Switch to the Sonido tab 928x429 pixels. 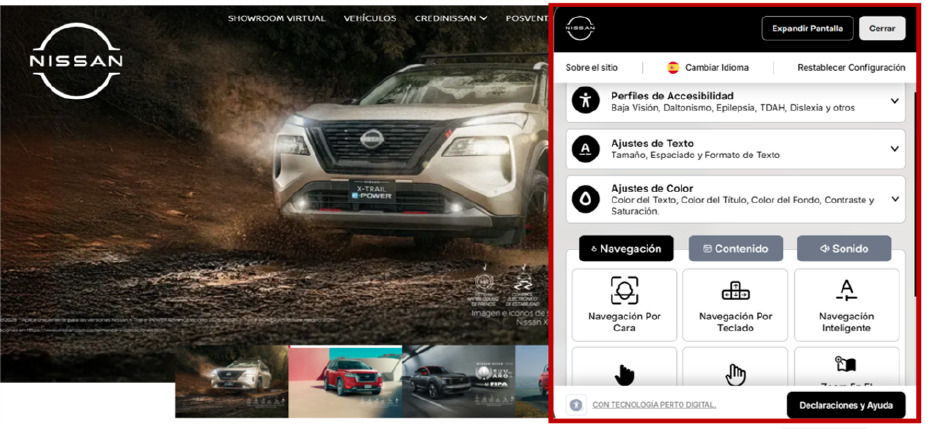[844, 249]
